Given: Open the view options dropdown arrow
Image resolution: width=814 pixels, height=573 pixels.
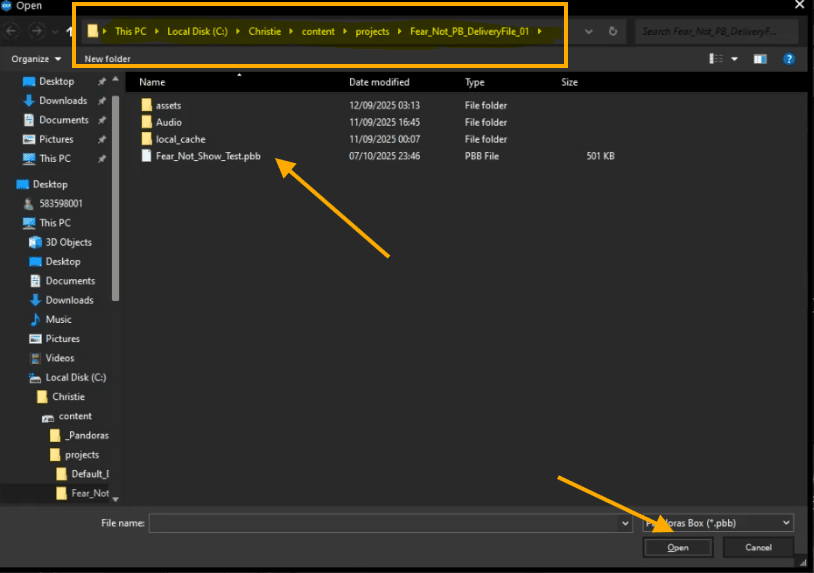Looking at the screenshot, I should tap(735, 59).
